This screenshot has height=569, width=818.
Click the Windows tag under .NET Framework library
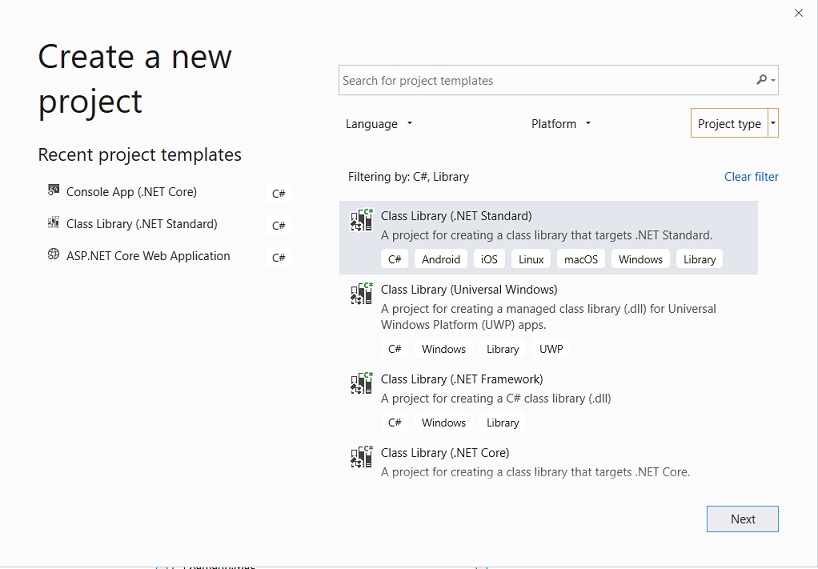point(443,422)
